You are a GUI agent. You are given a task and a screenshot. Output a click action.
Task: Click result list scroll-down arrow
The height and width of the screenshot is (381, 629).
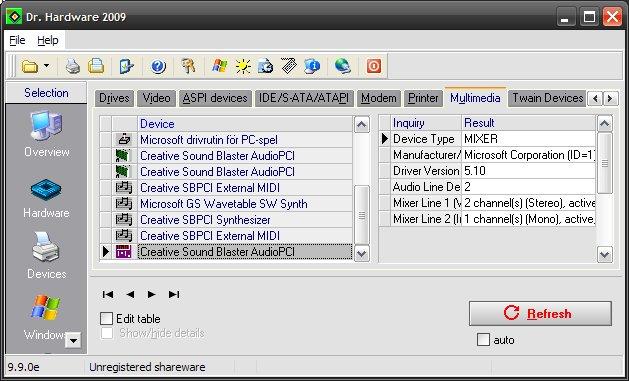(x=605, y=254)
